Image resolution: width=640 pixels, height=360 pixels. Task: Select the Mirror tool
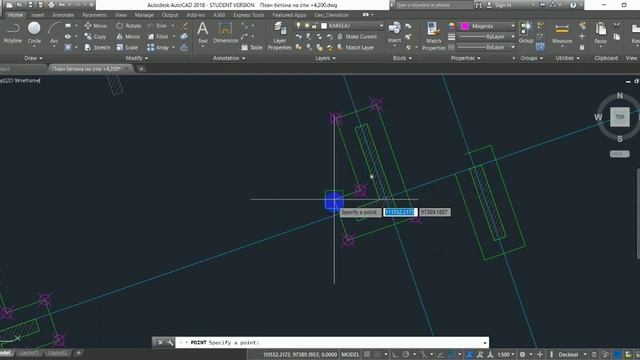click(128, 36)
